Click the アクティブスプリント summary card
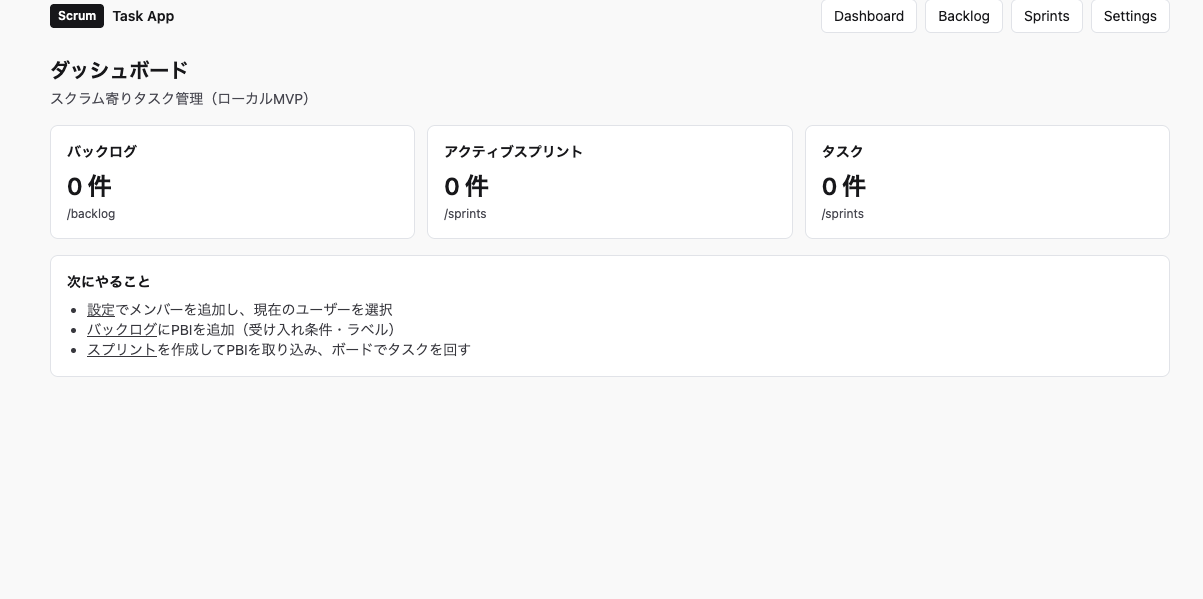Image resolution: width=1203 pixels, height=599 pixels. tap(610, 181)
